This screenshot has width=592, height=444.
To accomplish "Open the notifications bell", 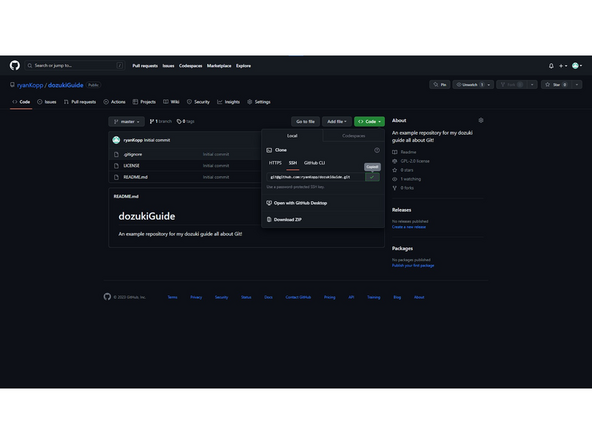I will coord(551,66).
